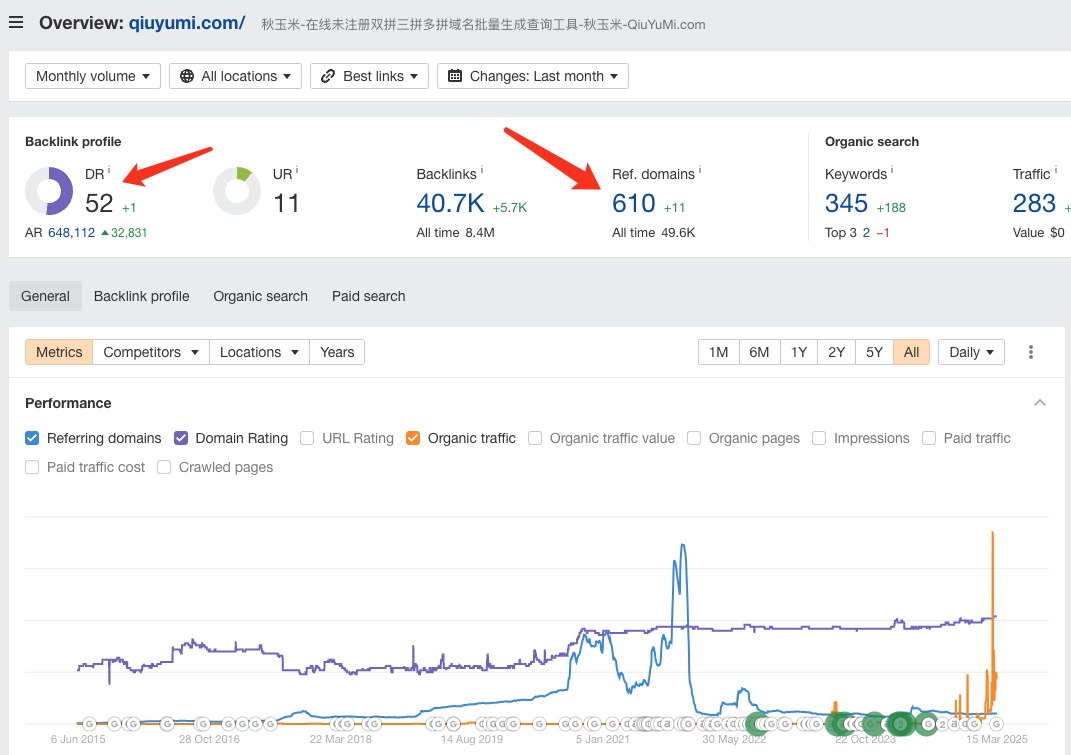Open the Best links dropdown
Viewport: 1071px width, 755px height.
point(370,76)
